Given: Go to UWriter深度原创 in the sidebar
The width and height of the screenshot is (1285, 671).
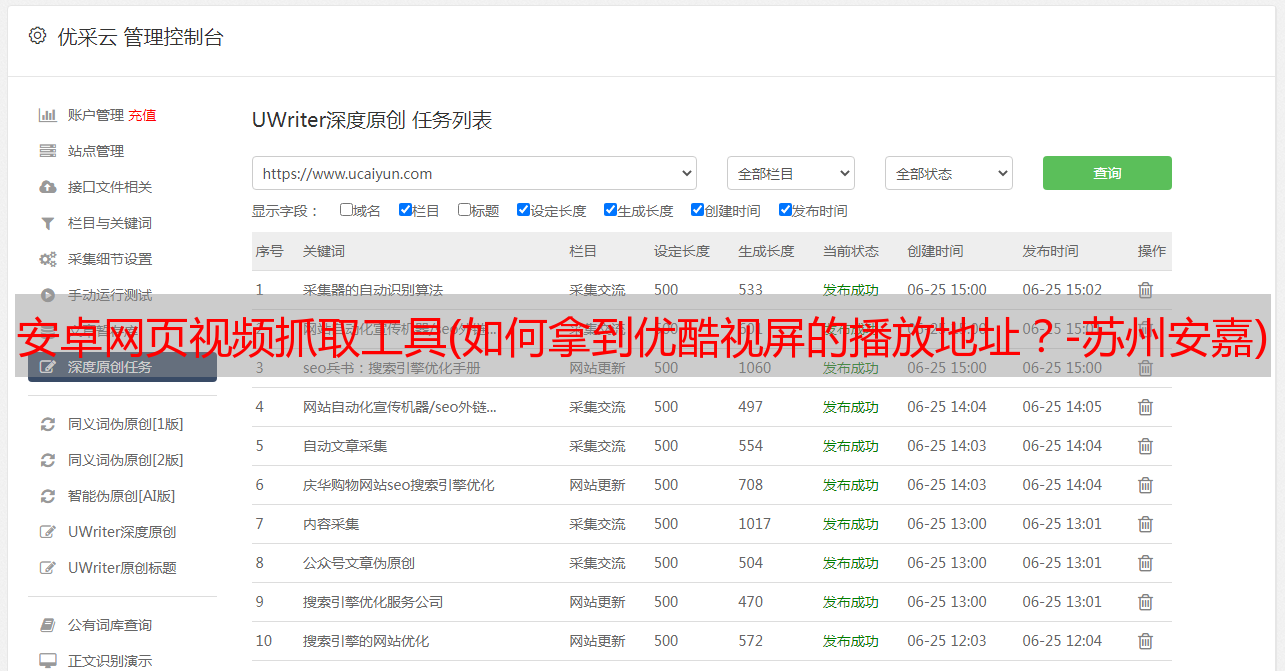Looking at the screenshot, I should point(122,532).
